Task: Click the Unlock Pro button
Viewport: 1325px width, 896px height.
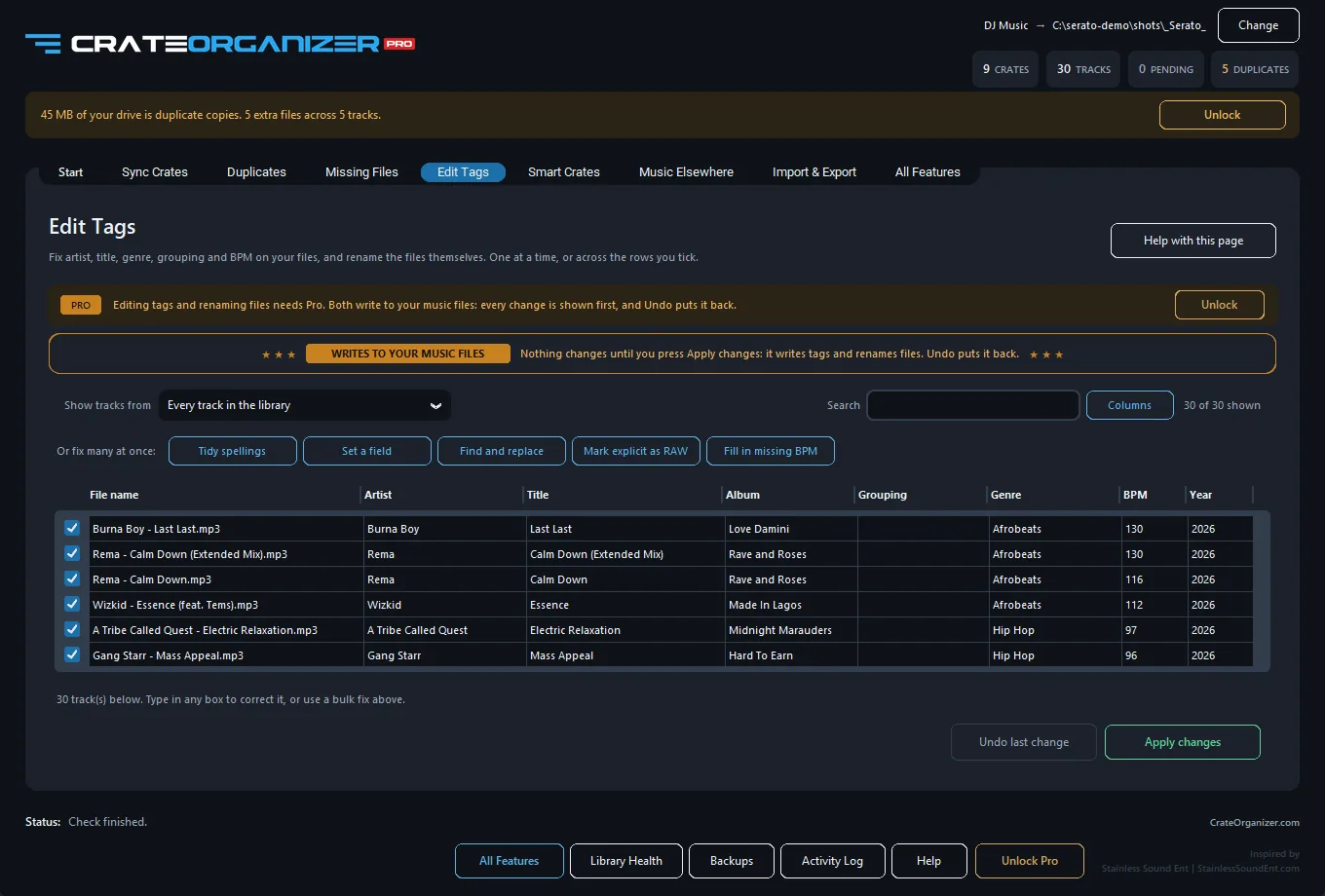Action: point(1030,861)
